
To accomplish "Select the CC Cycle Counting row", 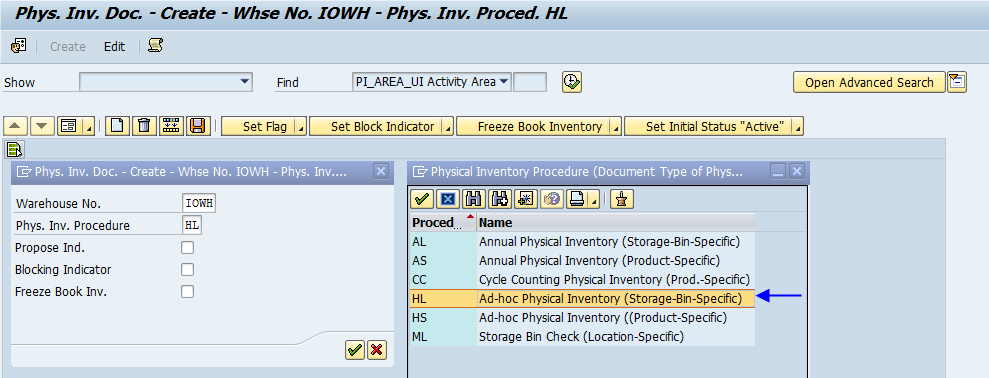I will point(581,280).
